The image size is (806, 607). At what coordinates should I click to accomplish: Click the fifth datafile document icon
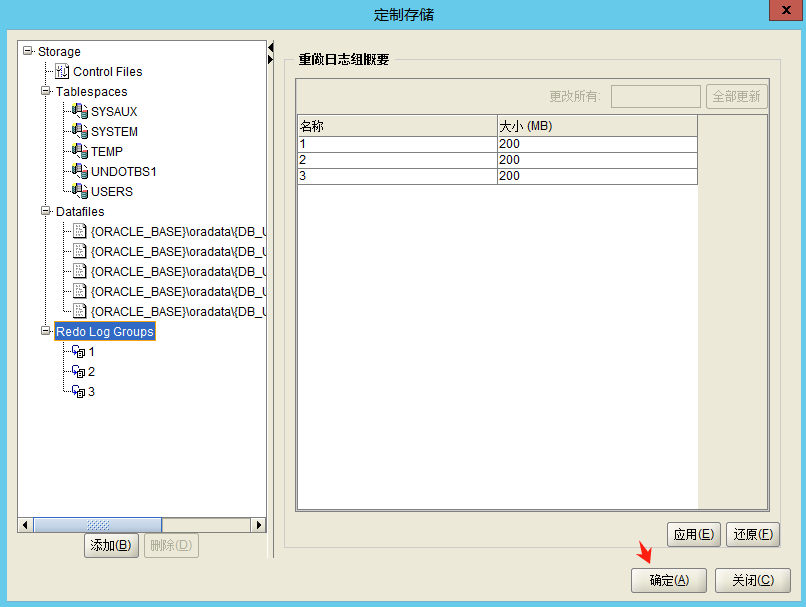pyautogui.click(x=79, y=311)
